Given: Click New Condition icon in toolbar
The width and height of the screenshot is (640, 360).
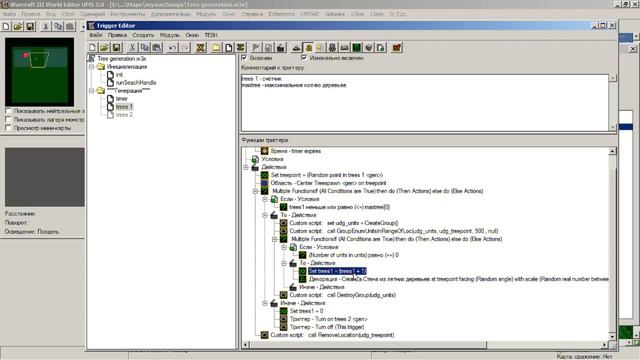Looking at the screenshot, I should point(268,48).
